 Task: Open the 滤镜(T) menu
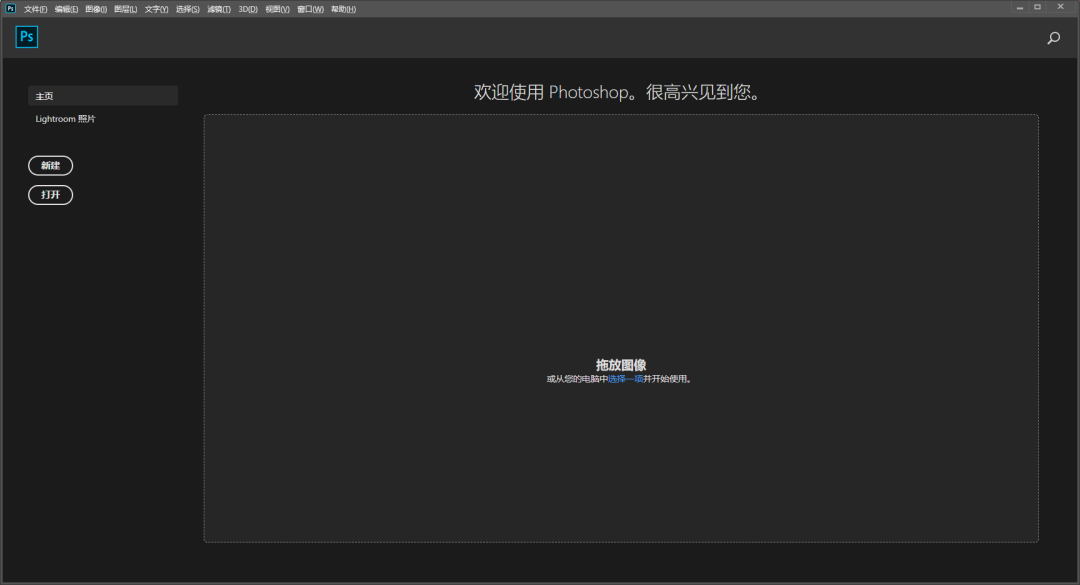coord(219,9)
